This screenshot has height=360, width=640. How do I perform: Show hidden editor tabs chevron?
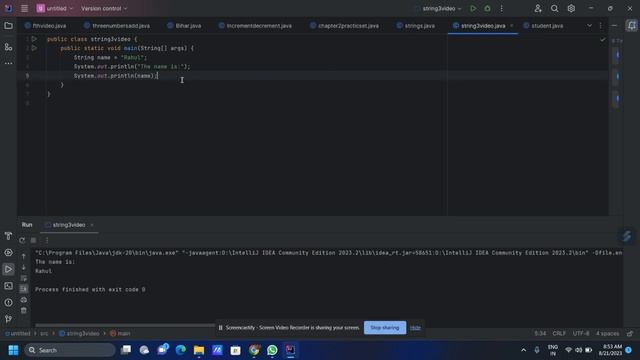coord(589,26)
